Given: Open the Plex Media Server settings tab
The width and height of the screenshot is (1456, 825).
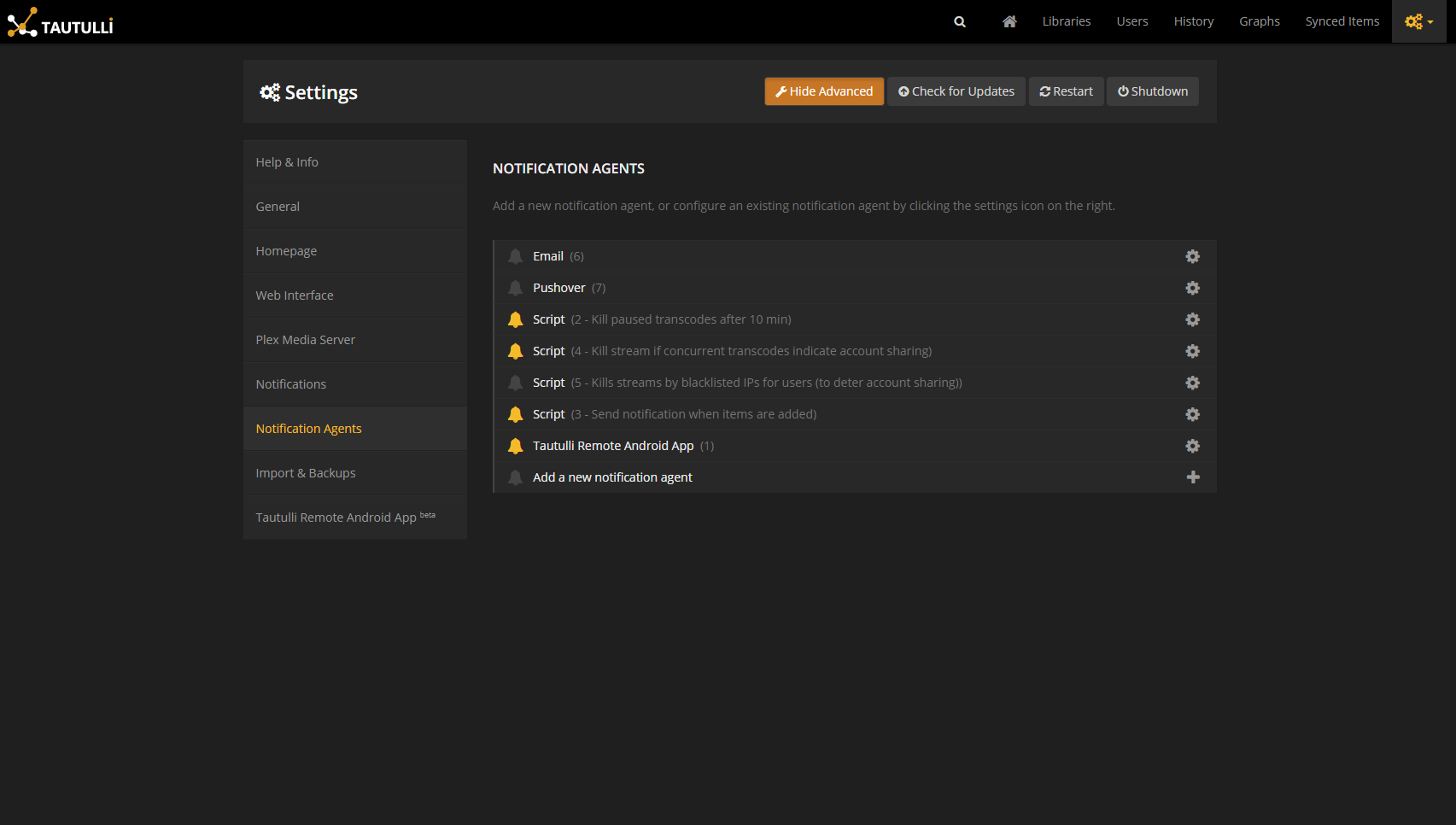Looking at the screenshot, I should click(305, 340).
